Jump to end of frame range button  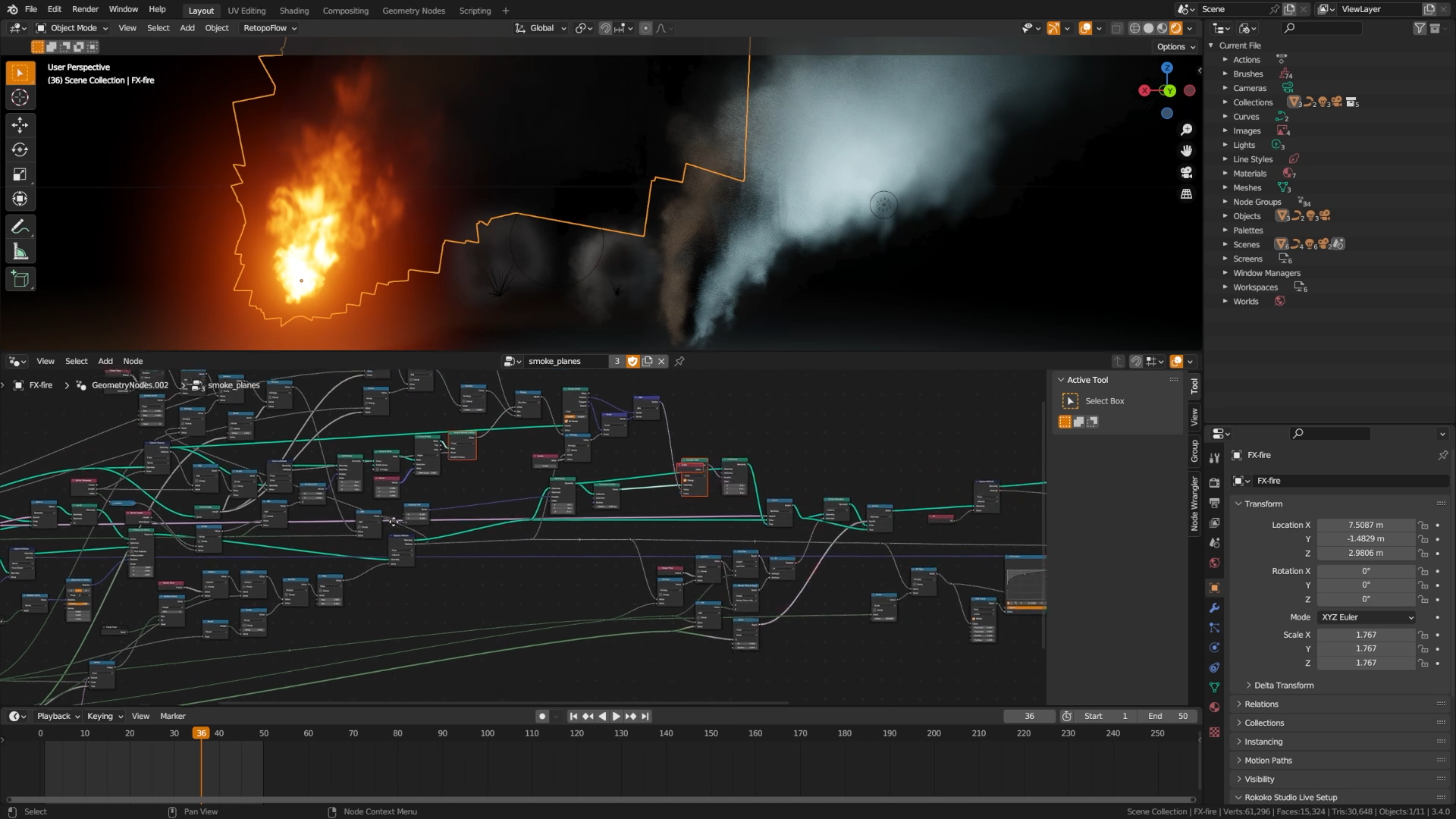pyautogui.click(x=645, y=716)
